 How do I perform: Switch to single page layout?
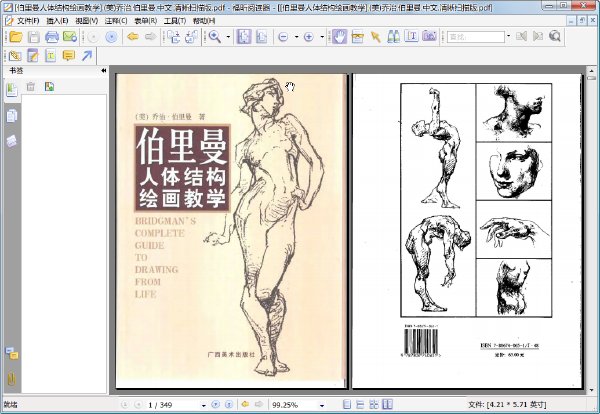[347, 404]
